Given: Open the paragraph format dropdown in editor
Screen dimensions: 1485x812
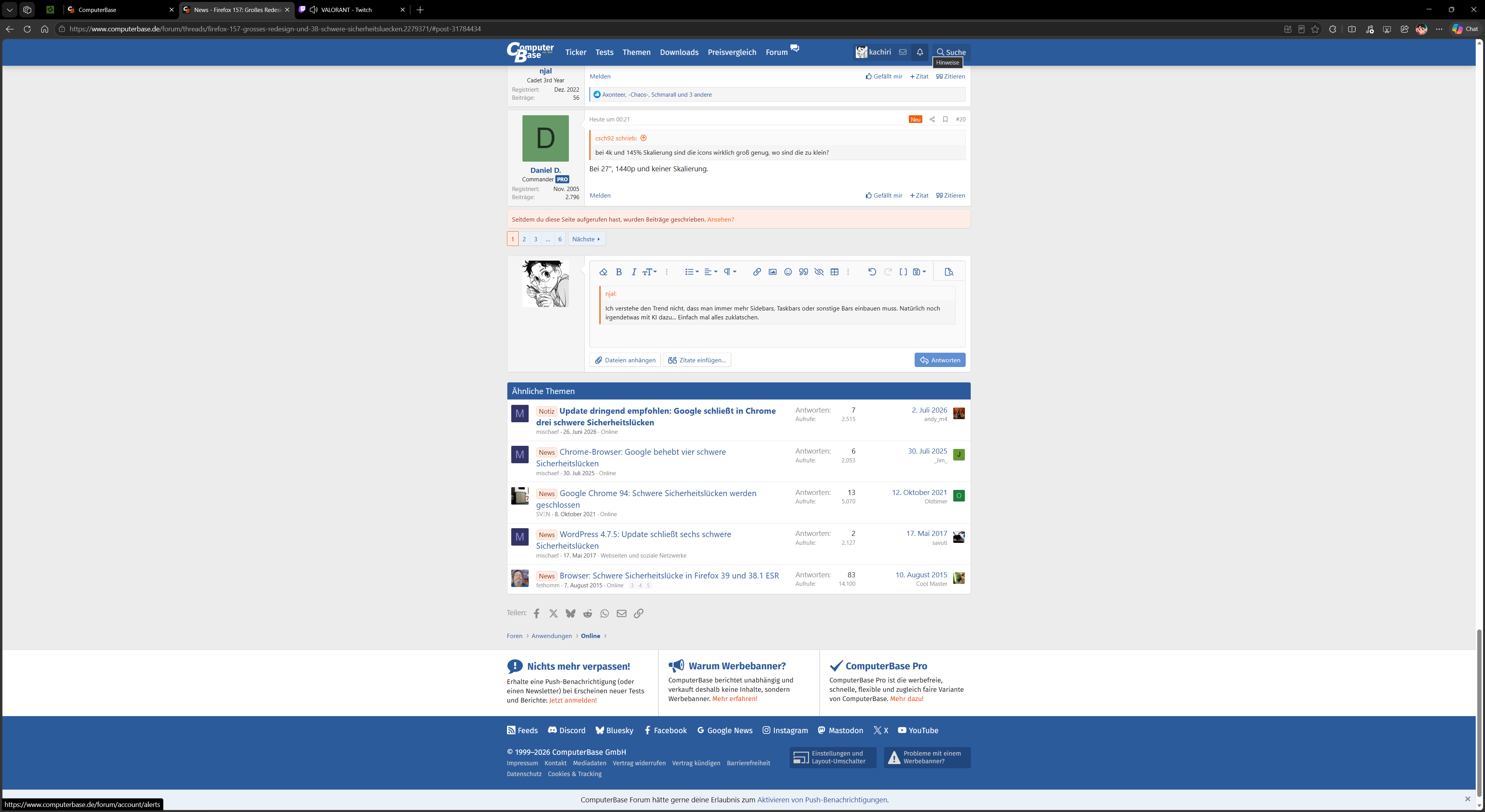Looking at the screenshot, I should coord(731,272).
